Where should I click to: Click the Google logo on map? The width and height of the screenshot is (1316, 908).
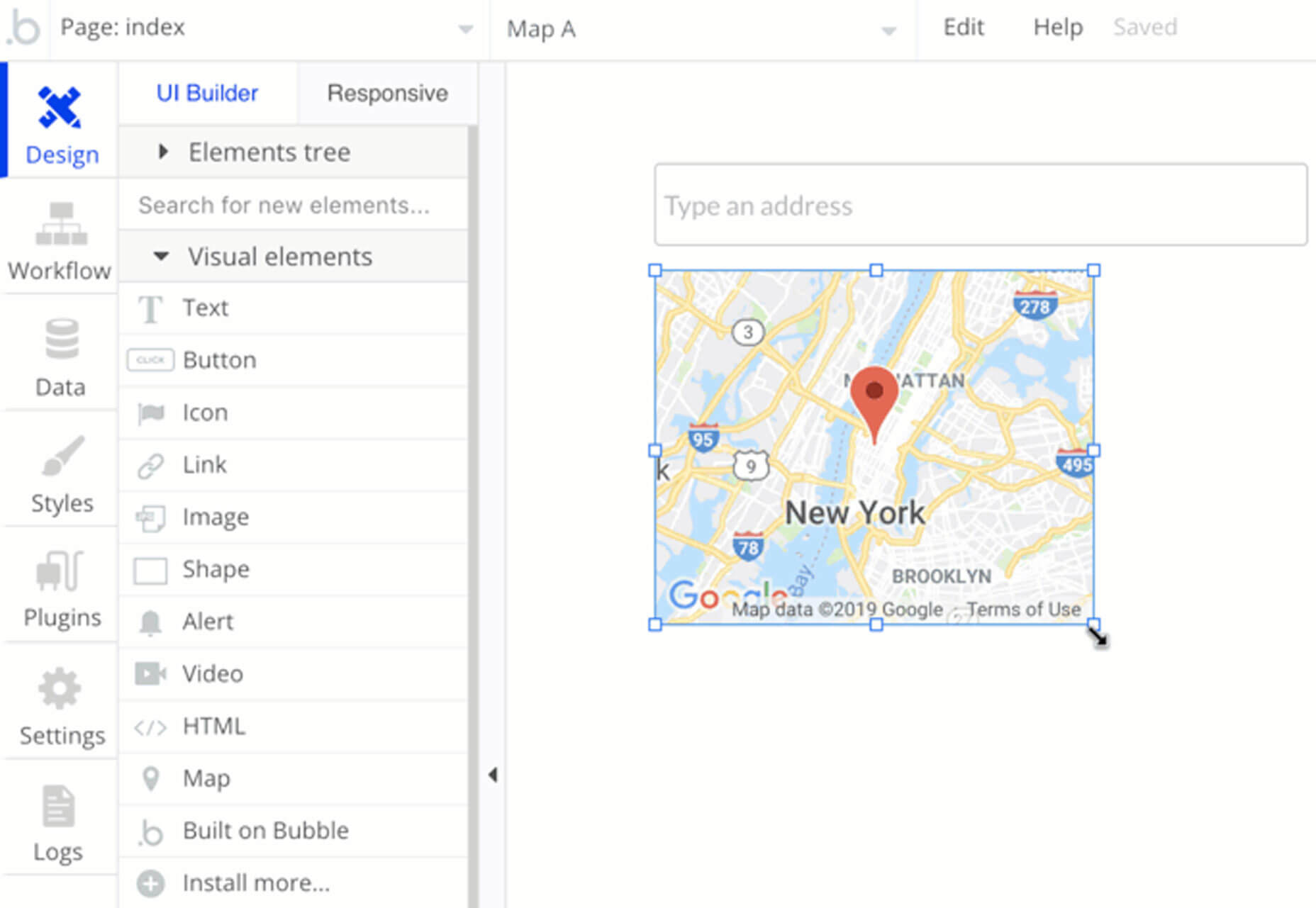point(727,596)
